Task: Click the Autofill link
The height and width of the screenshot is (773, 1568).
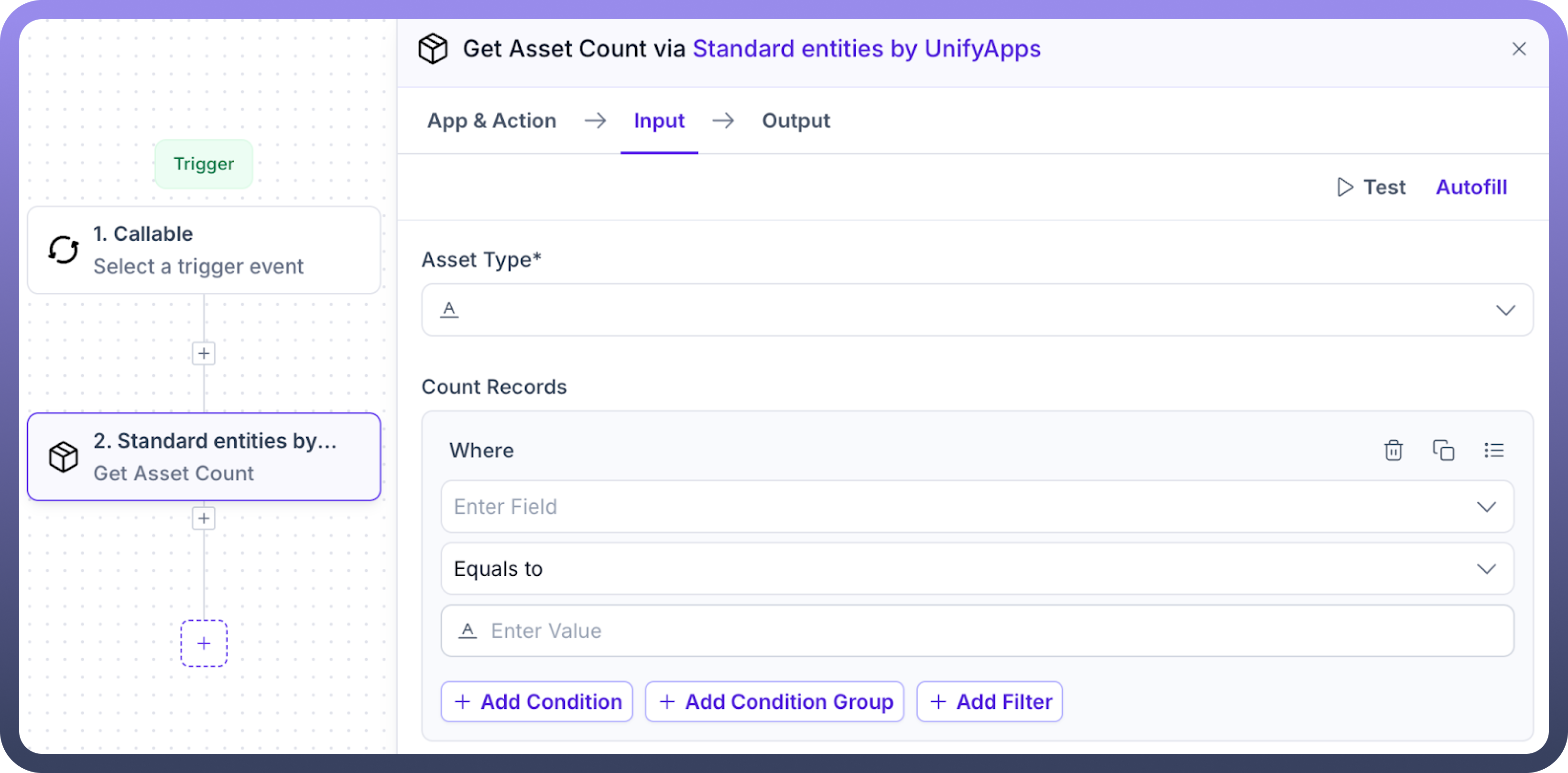Action: (x=1471, y=187)
